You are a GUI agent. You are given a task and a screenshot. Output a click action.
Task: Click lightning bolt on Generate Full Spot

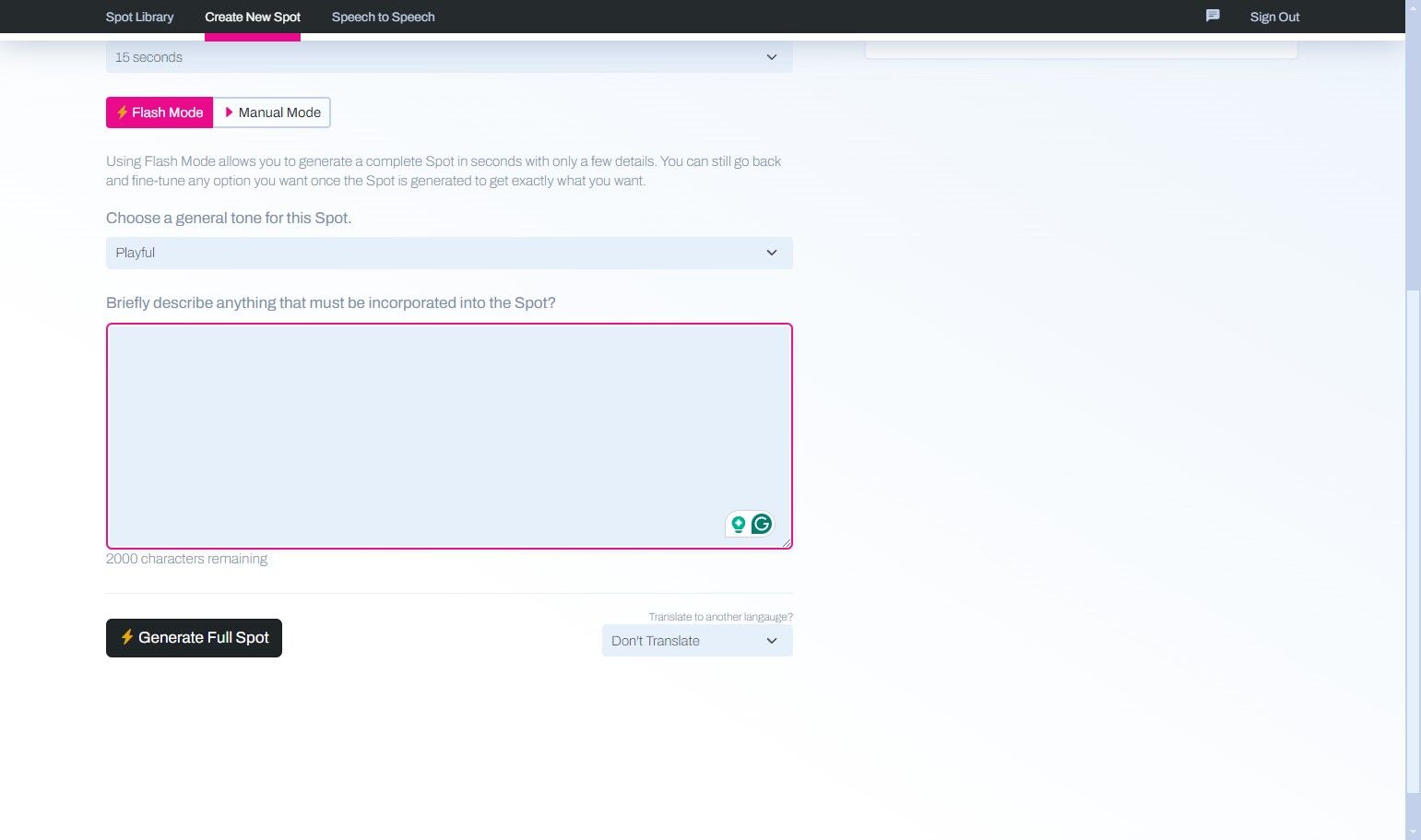coord(127,637)
